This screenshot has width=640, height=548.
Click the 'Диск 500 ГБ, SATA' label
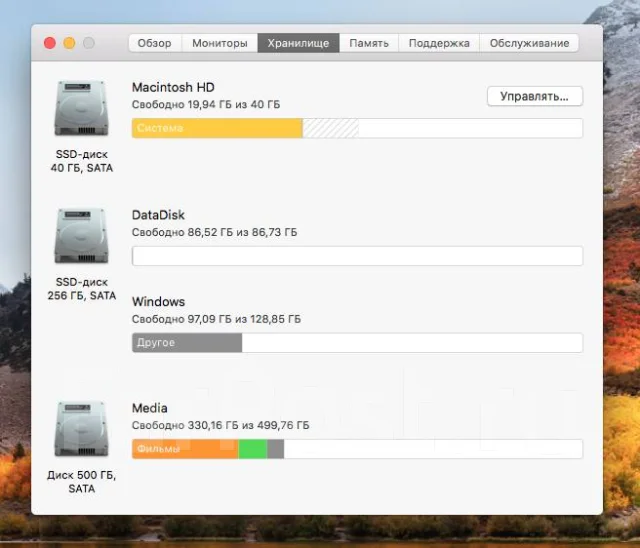pos(82,482)
